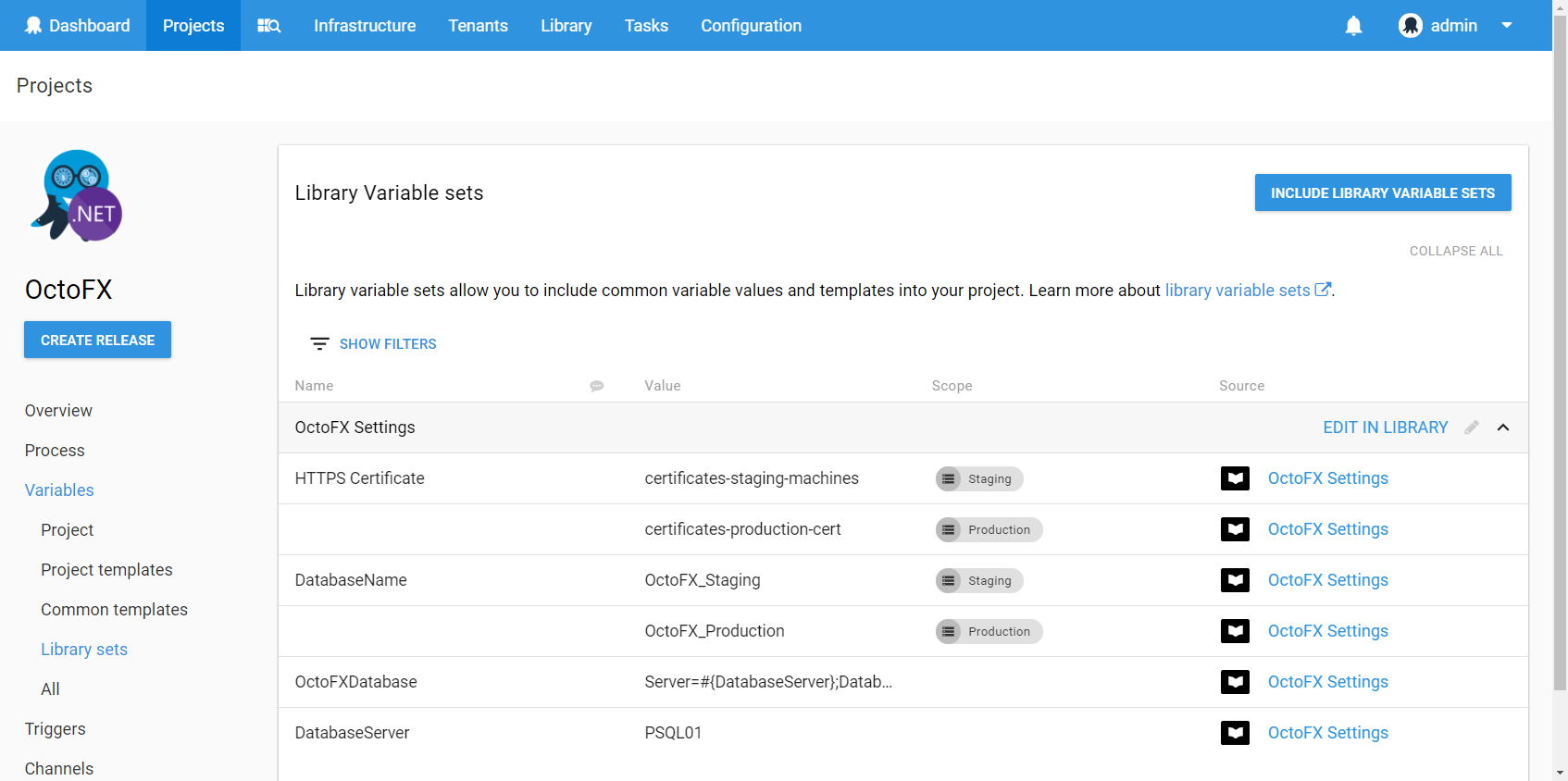Click library set icon in certificates-production-cert row
This screenshot has width=1568, height=781.
[1235, 529]
